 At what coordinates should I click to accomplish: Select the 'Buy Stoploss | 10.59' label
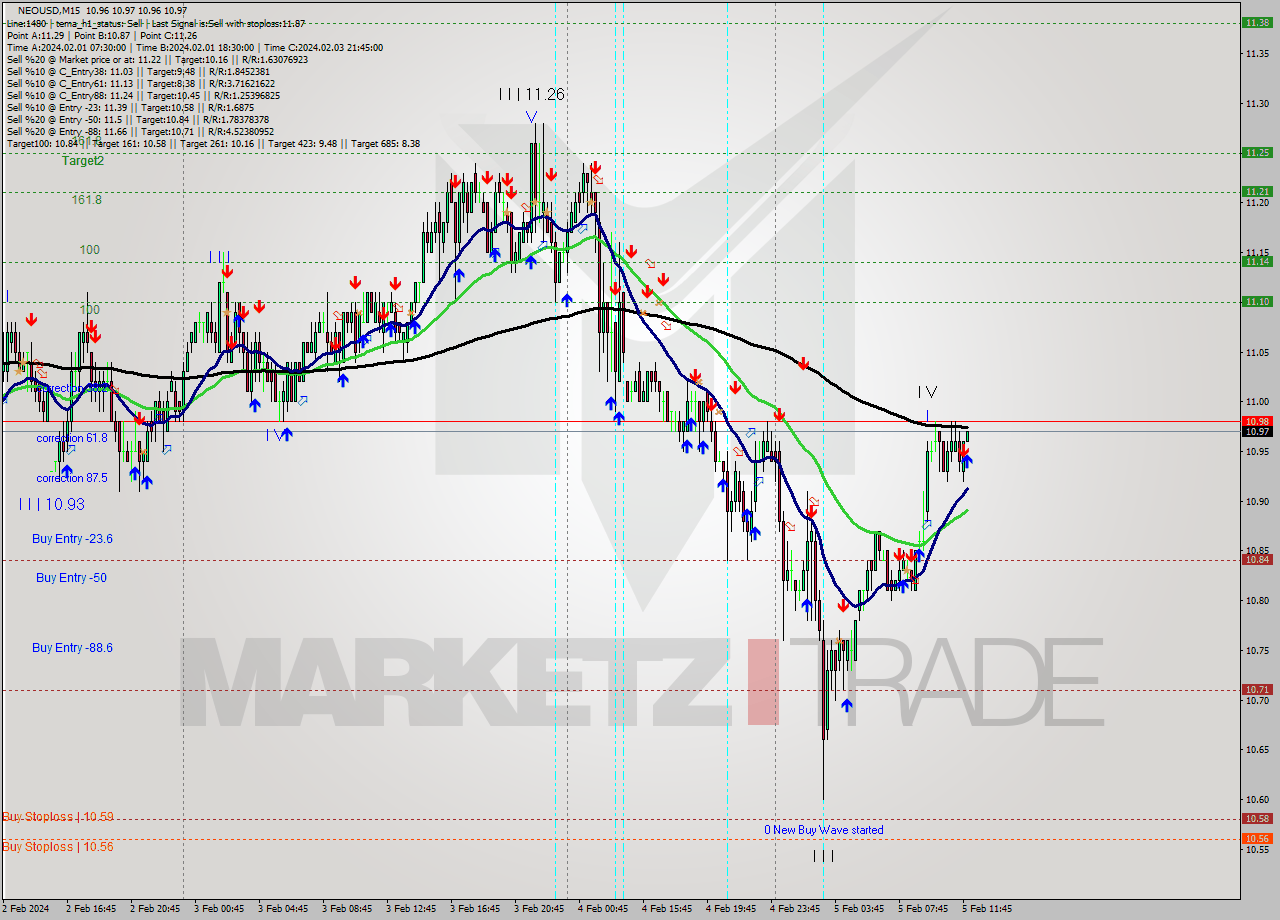click(58, 816)
